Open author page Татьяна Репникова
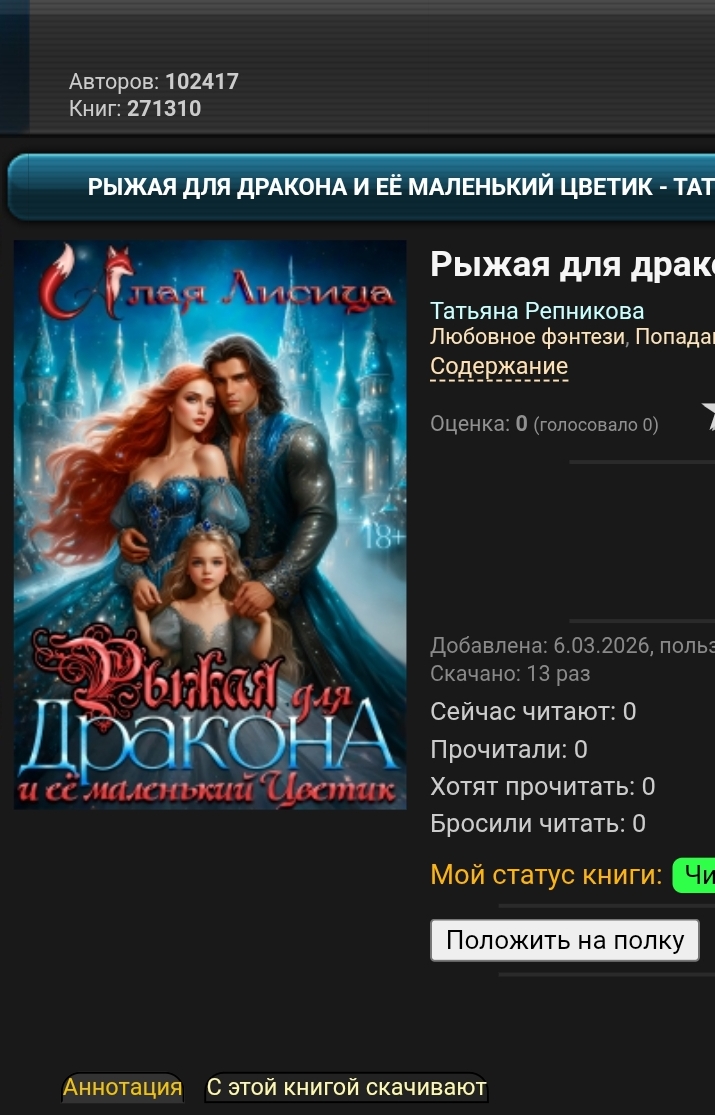 pyautogui.click(x=537, y=311)
